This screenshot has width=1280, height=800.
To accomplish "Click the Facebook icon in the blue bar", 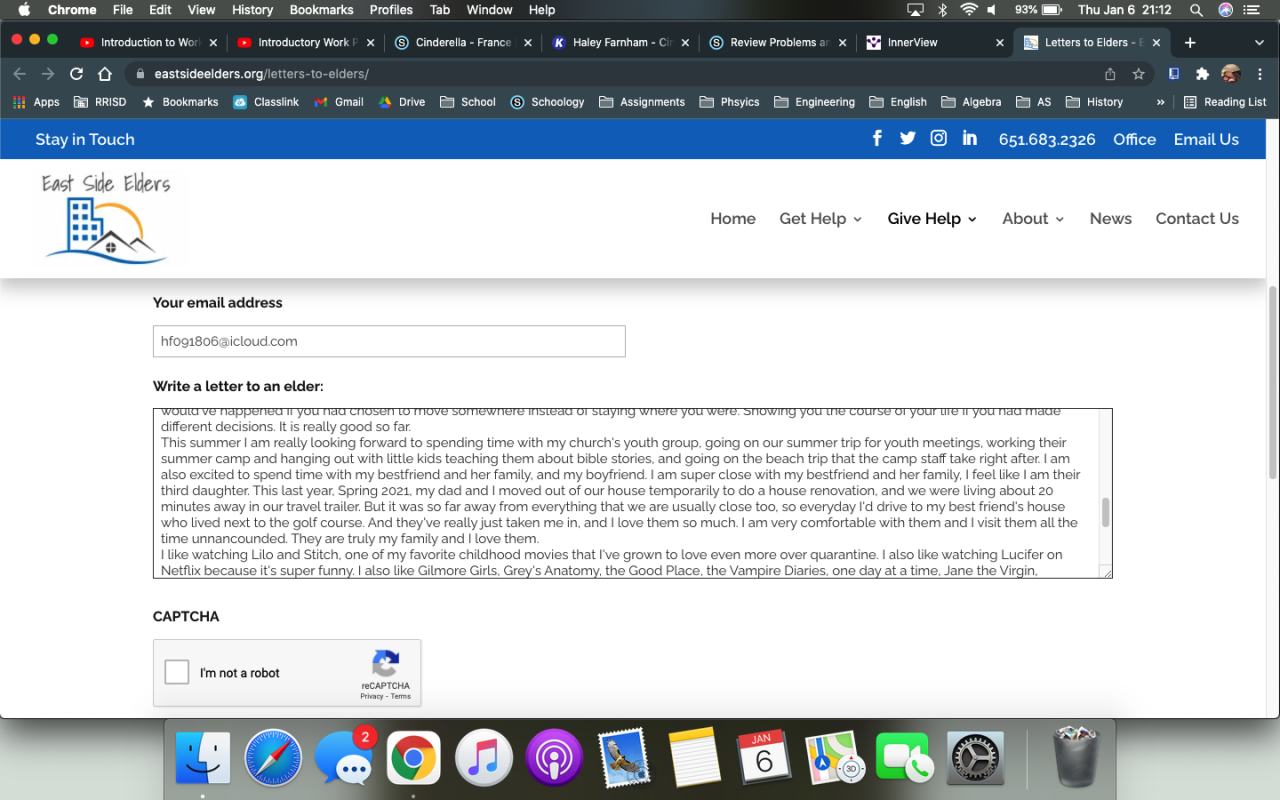I will [x=877, y=139].
